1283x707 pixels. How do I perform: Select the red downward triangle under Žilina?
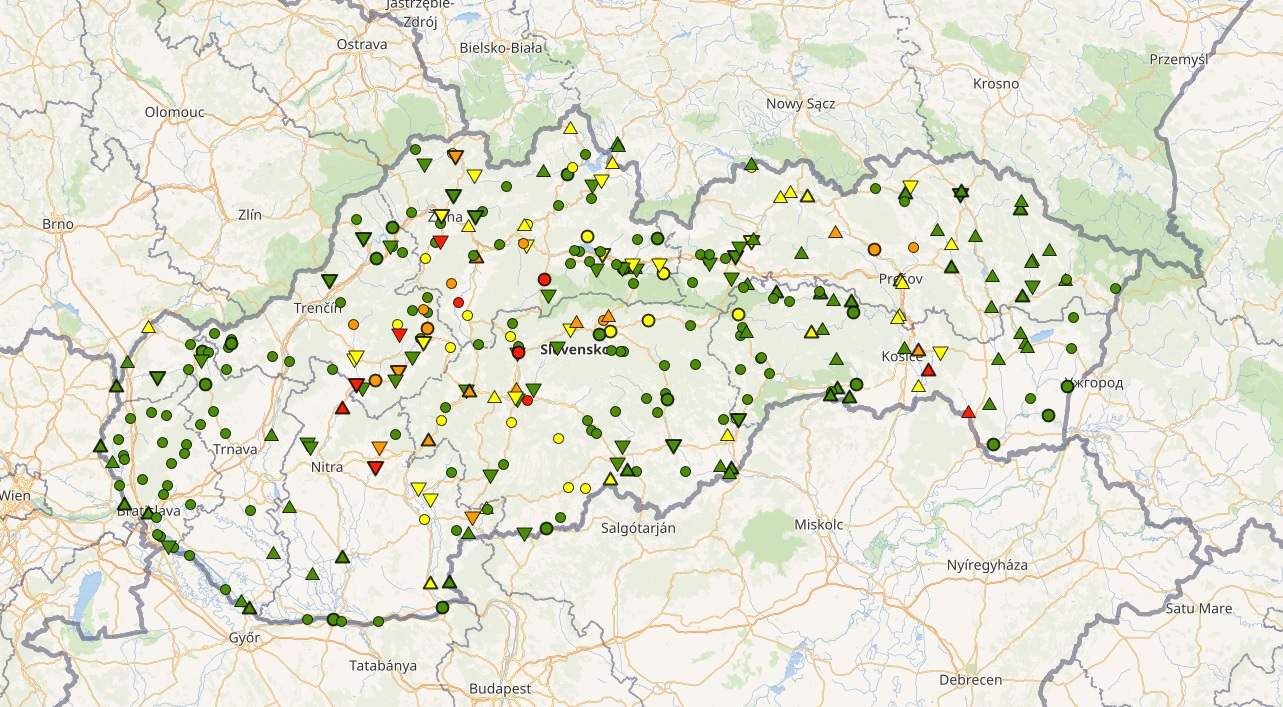click(441, 241)
